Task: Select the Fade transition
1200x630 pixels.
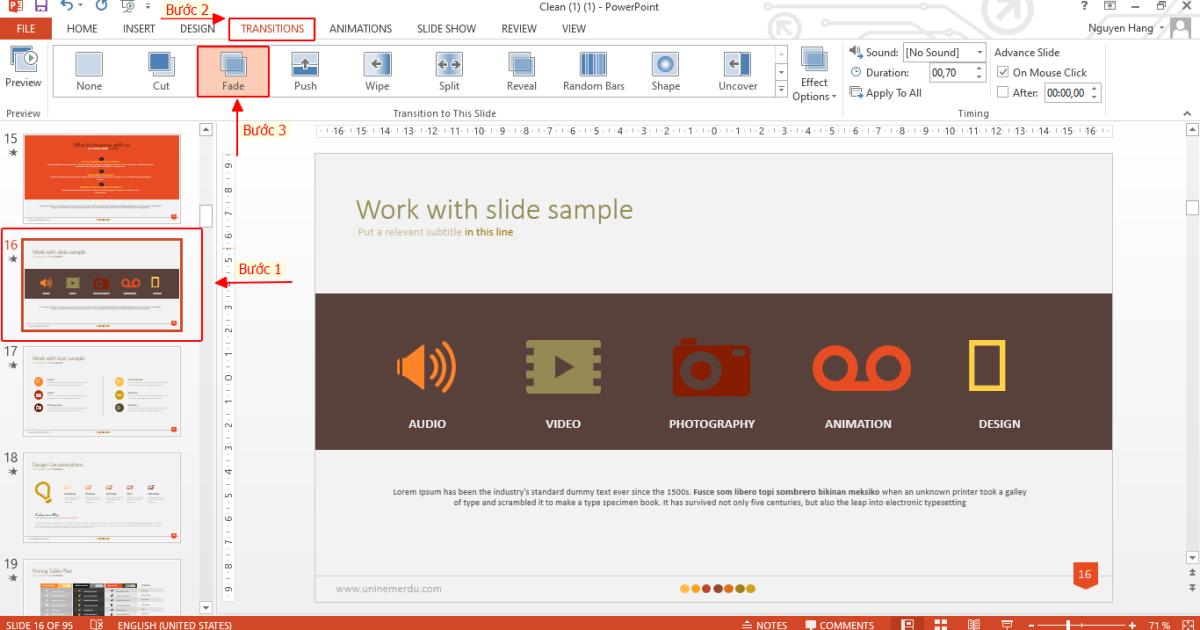Action: click(x=233, y=70)
